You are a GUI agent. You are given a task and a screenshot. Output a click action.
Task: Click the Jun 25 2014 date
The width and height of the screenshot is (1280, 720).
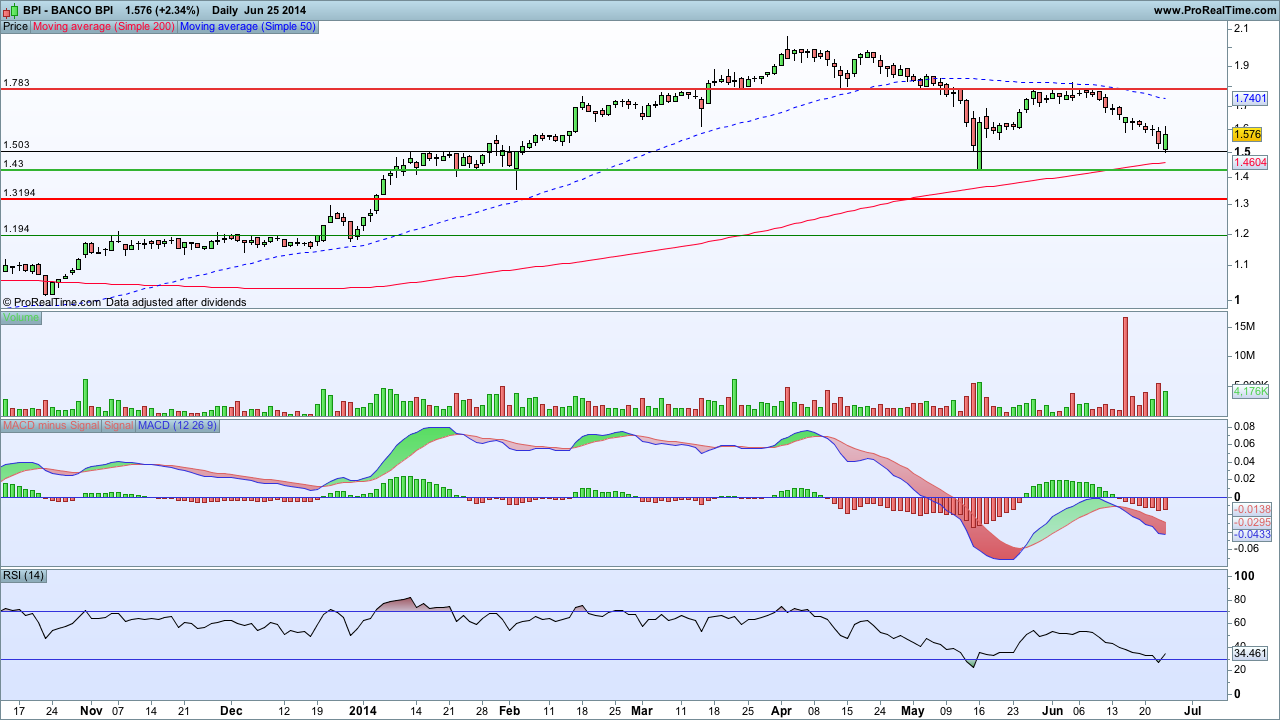(274, 10)
